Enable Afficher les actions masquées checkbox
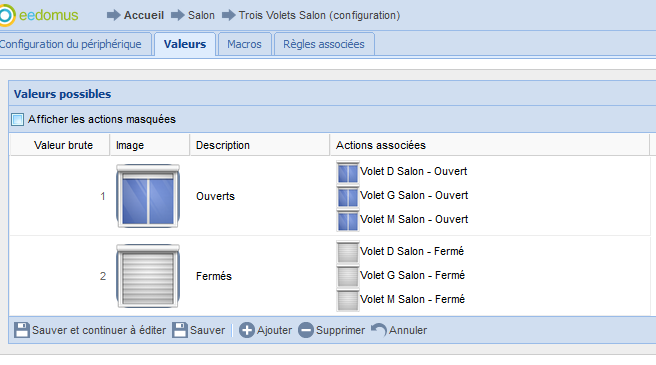The image size is (656, 365). pyautogui.click(x=18, y=119)
